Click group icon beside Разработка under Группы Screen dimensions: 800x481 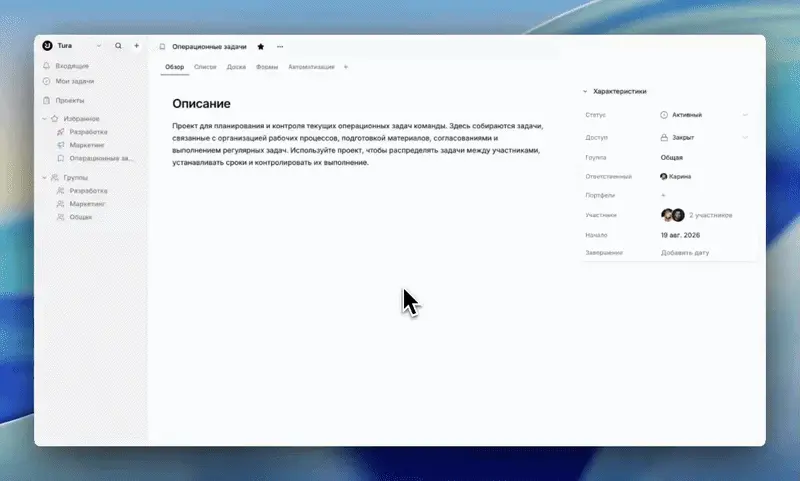point(60,191)
